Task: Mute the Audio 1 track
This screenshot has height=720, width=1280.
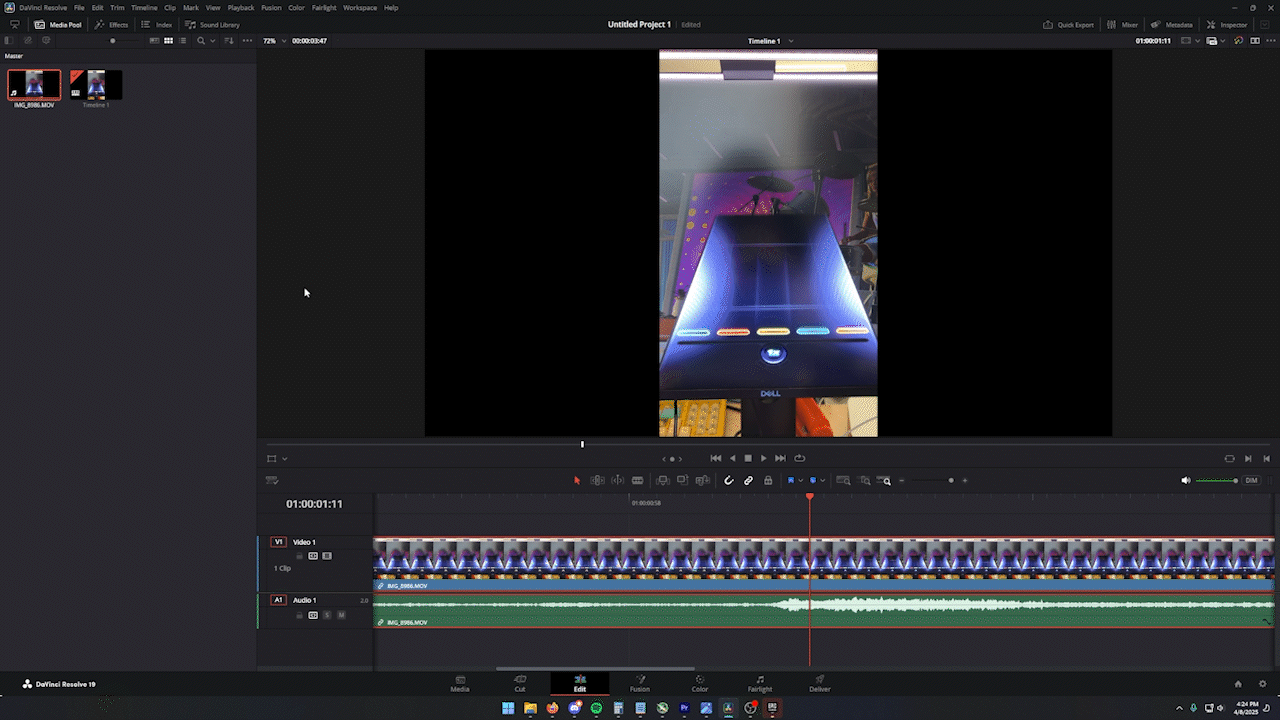Action: point(341,615)
